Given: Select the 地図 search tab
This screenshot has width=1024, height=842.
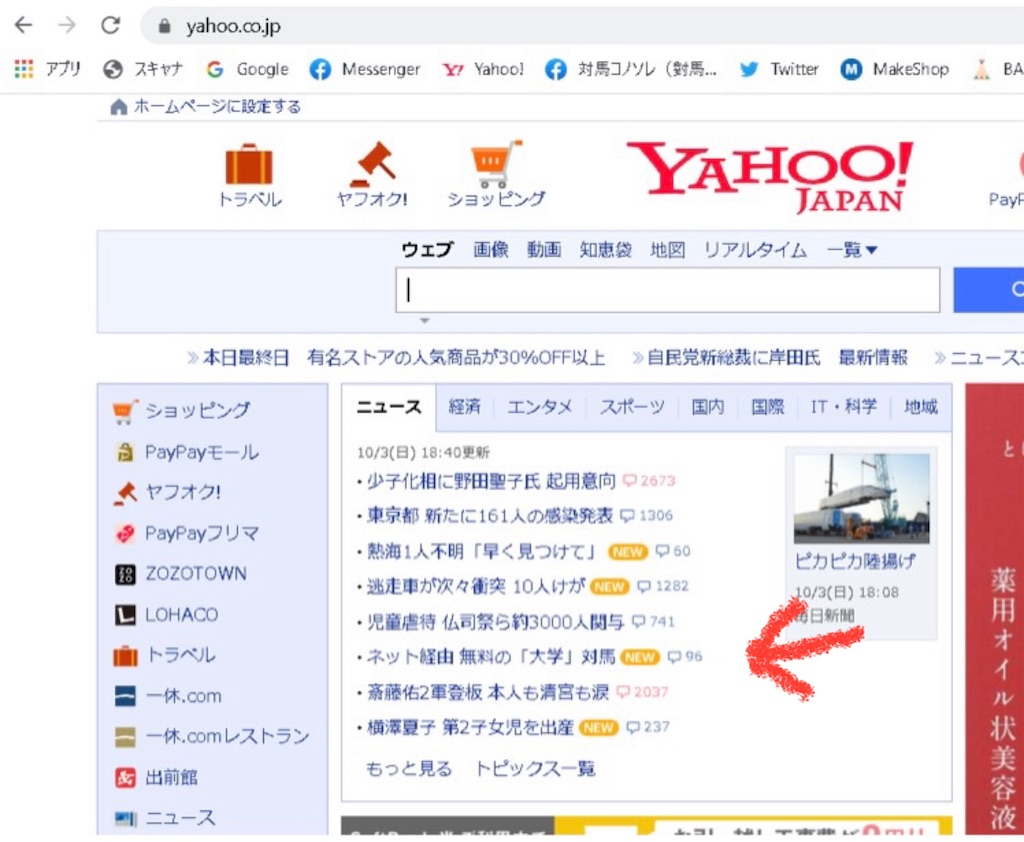Looking at the screenshot, I should (667, 250).
